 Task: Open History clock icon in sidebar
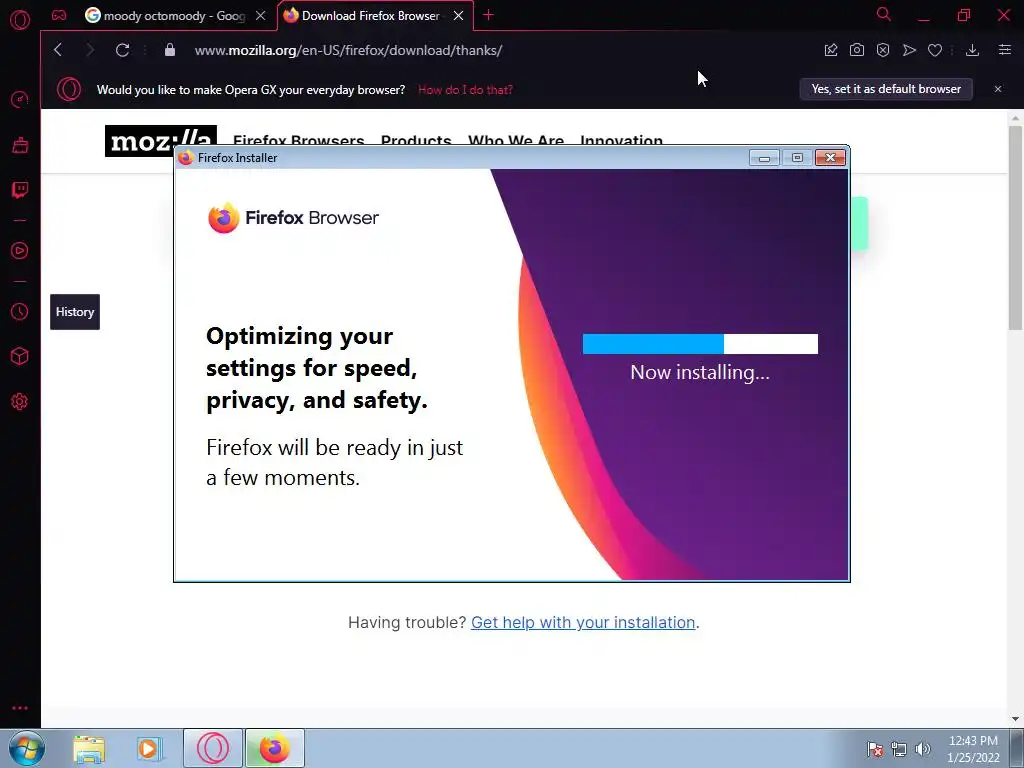point(20,312)
